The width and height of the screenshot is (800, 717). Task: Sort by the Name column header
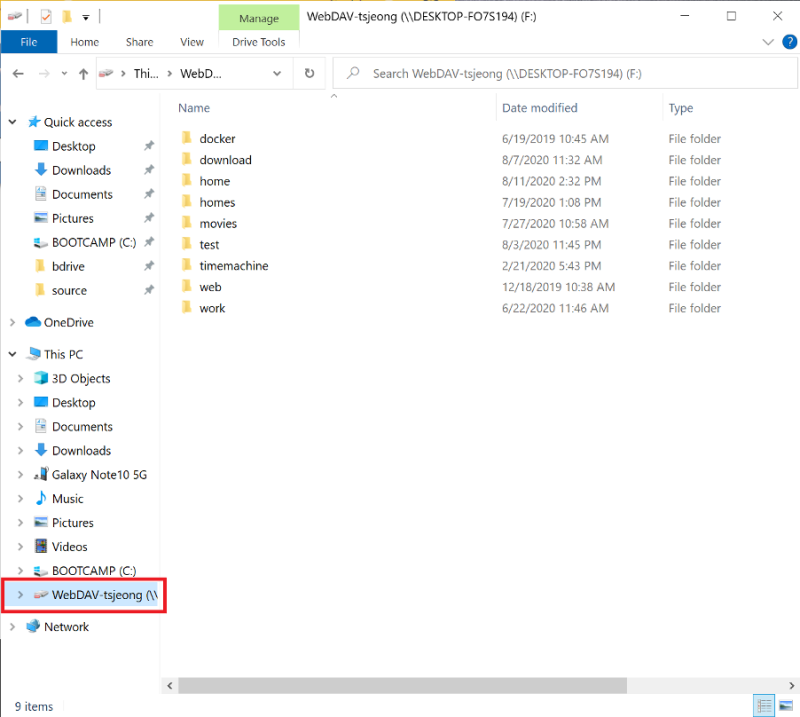(x=193, y=108)
